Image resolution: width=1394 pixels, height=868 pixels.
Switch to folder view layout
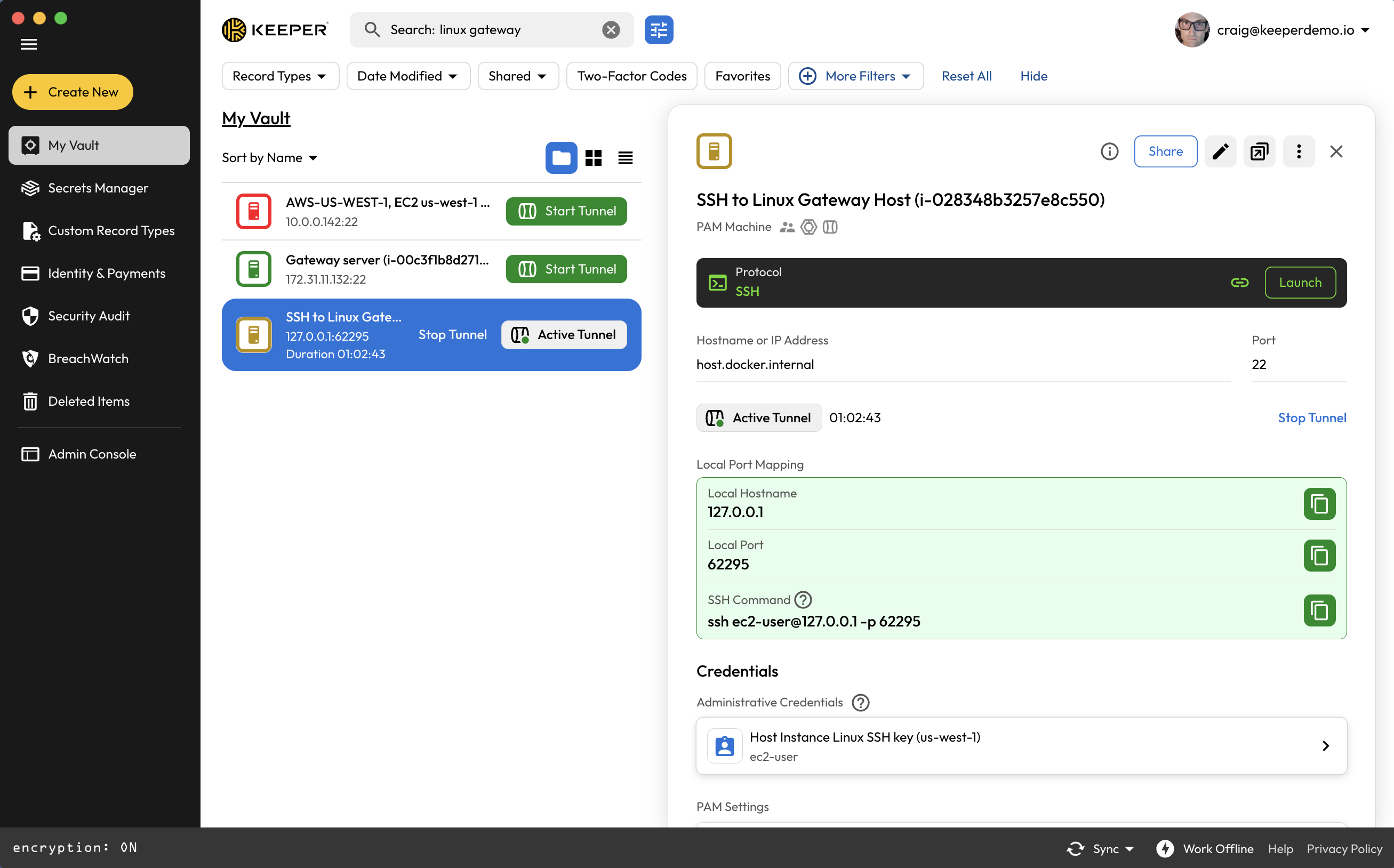coord(561,158)
